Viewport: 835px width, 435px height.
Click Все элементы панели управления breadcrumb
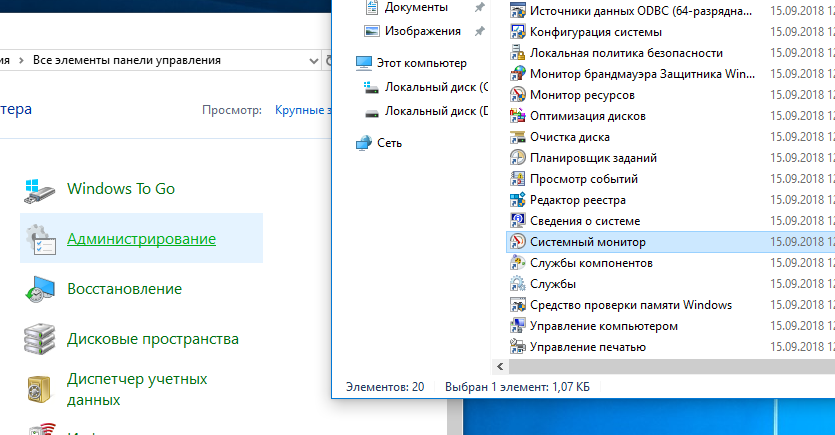coord(127,61)
